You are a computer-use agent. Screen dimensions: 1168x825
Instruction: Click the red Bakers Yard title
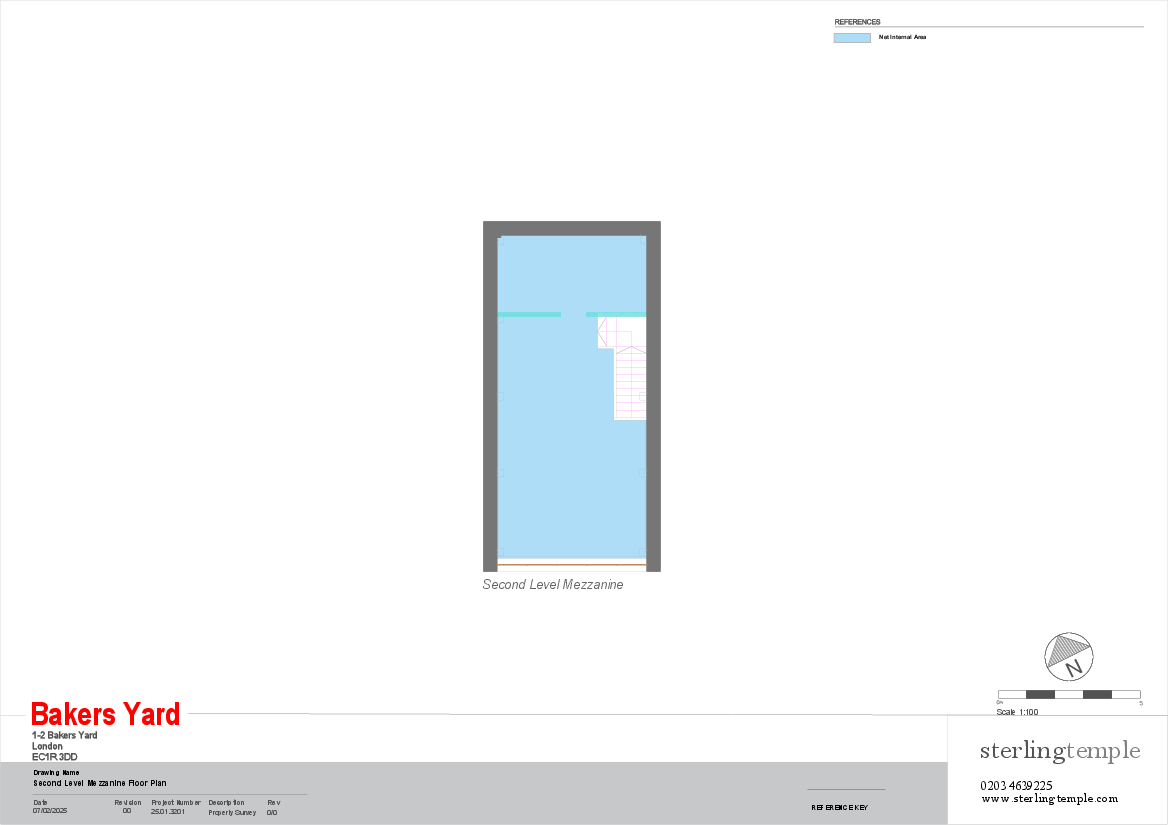(105, 714)
